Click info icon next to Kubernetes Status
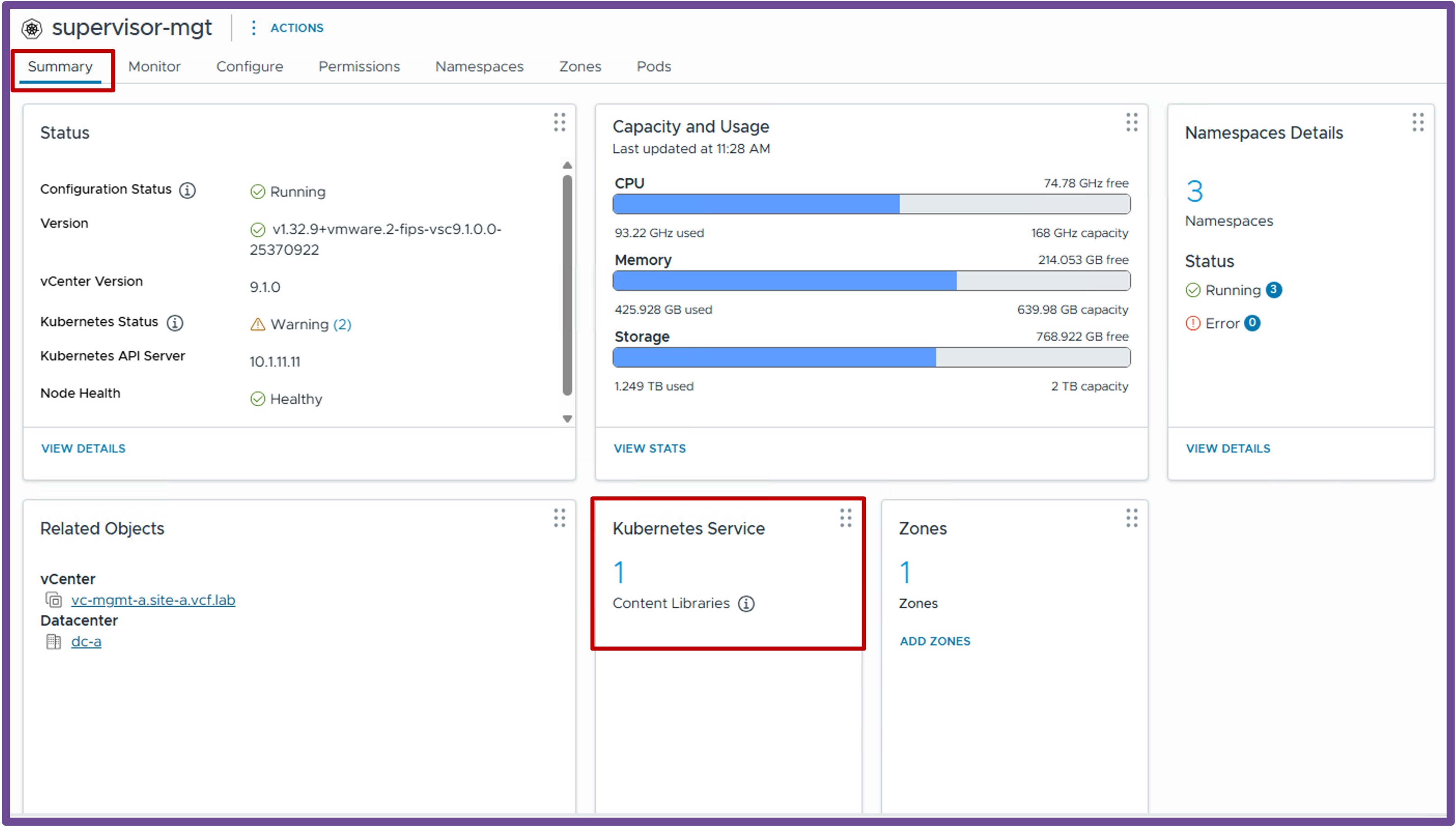 [174, 323]
